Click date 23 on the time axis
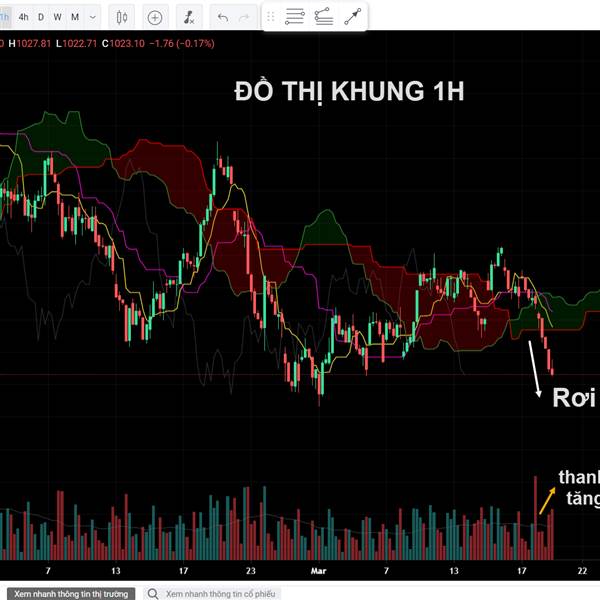 [x=251, y=571]
